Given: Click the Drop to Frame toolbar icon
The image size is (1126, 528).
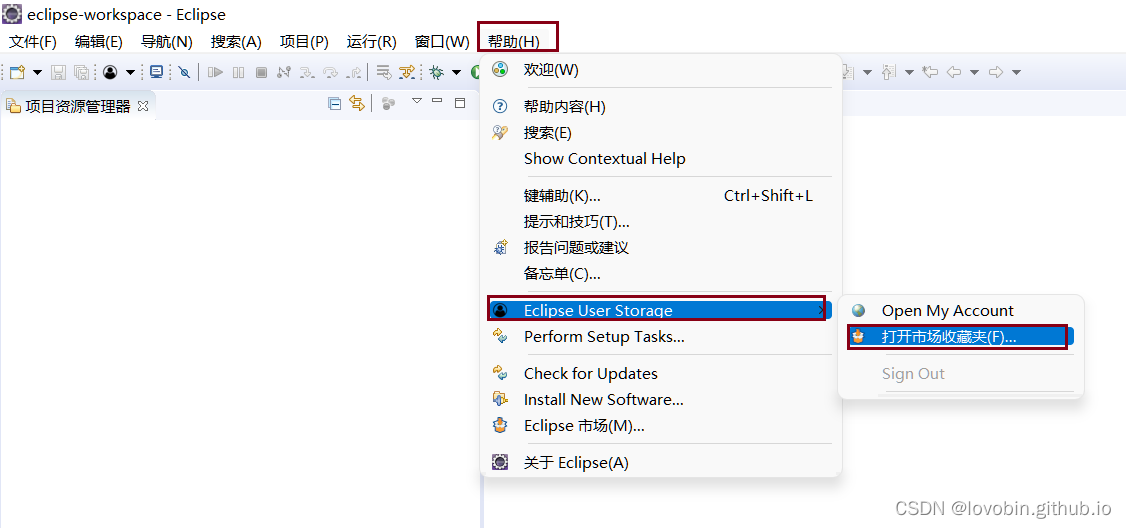Looking at the screenshot, I should tap(384, 72).
